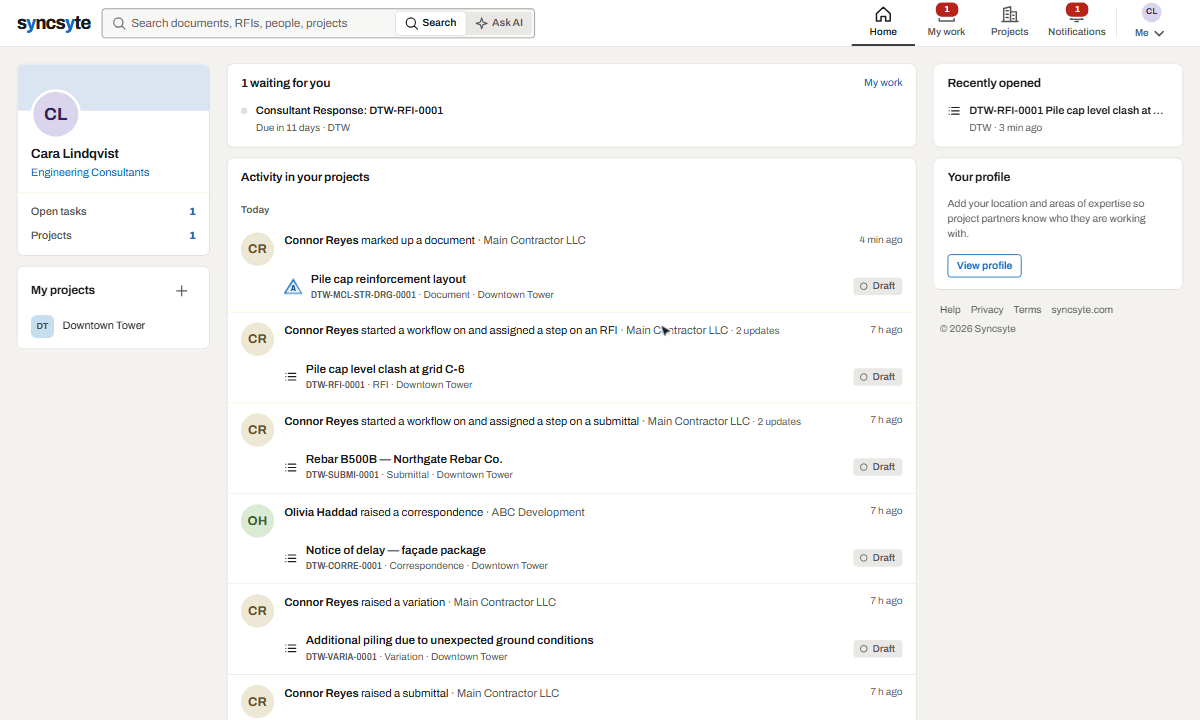Click the Notifications red badge counter

click(1077, 9)
